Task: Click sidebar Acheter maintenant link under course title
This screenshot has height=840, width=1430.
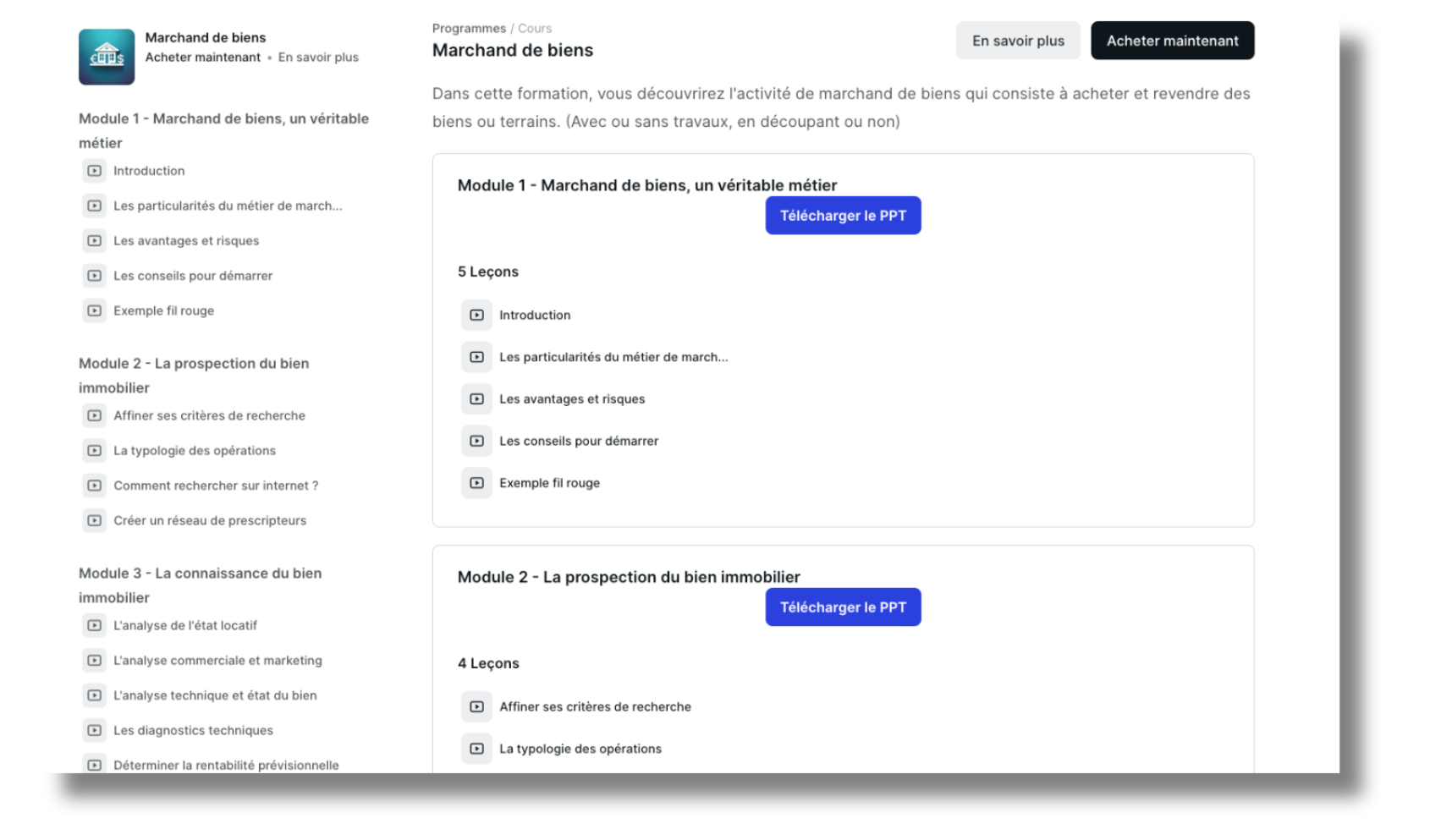Action: click(203, 58)
